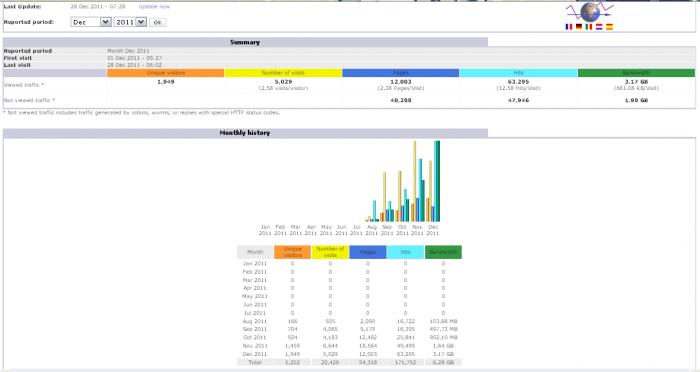Click the yellow Number of visits summary header
700x372 pixels.
(283, 73)
